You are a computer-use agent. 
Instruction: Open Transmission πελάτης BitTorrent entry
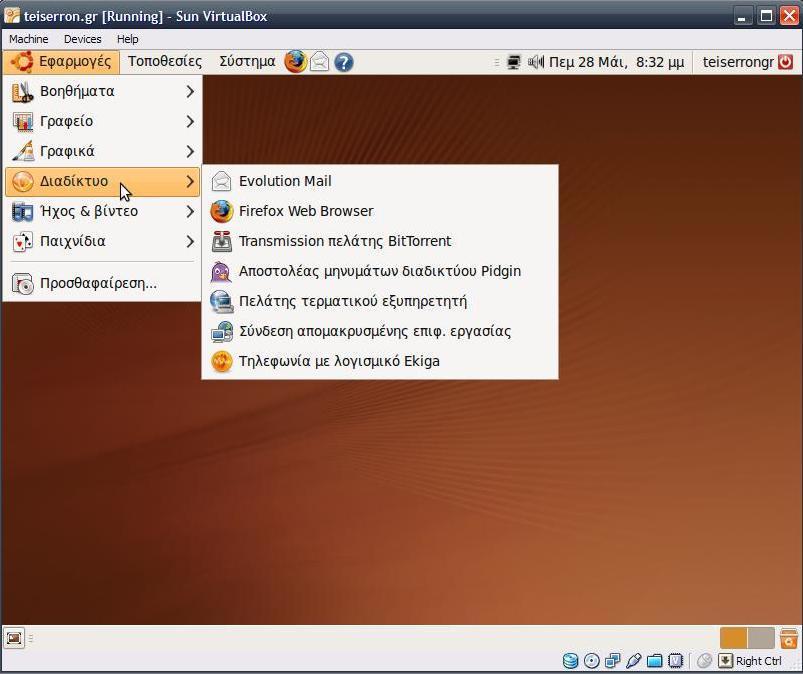(380, 241)
